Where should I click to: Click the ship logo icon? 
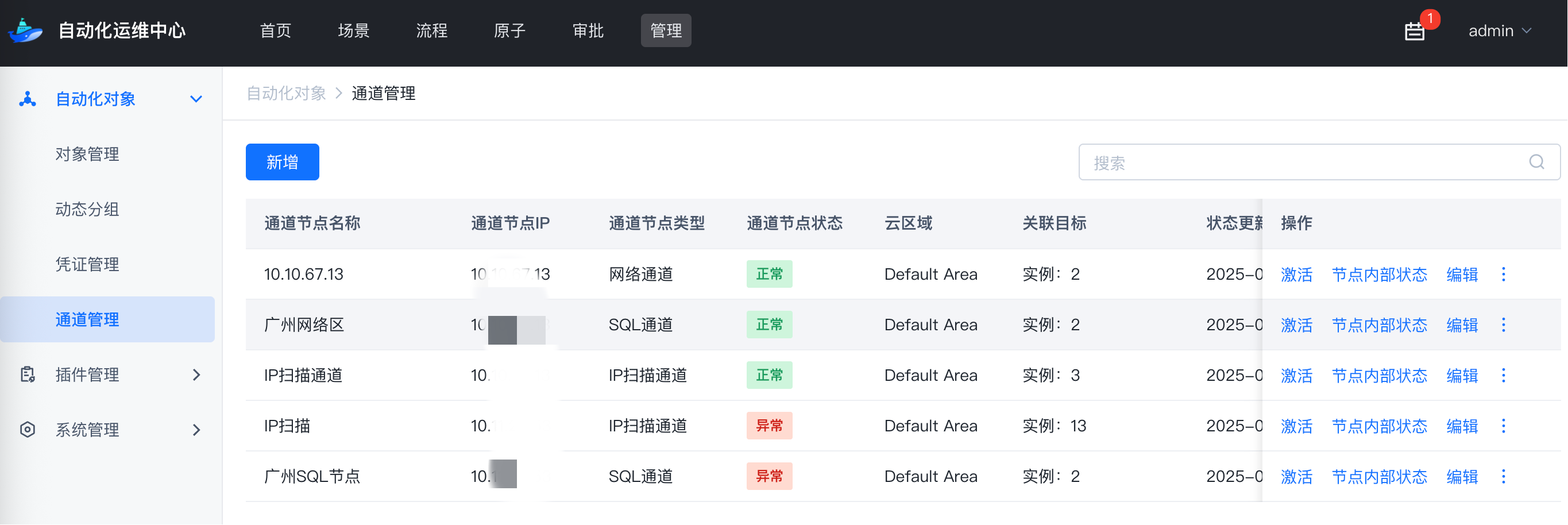coord(26,30)
